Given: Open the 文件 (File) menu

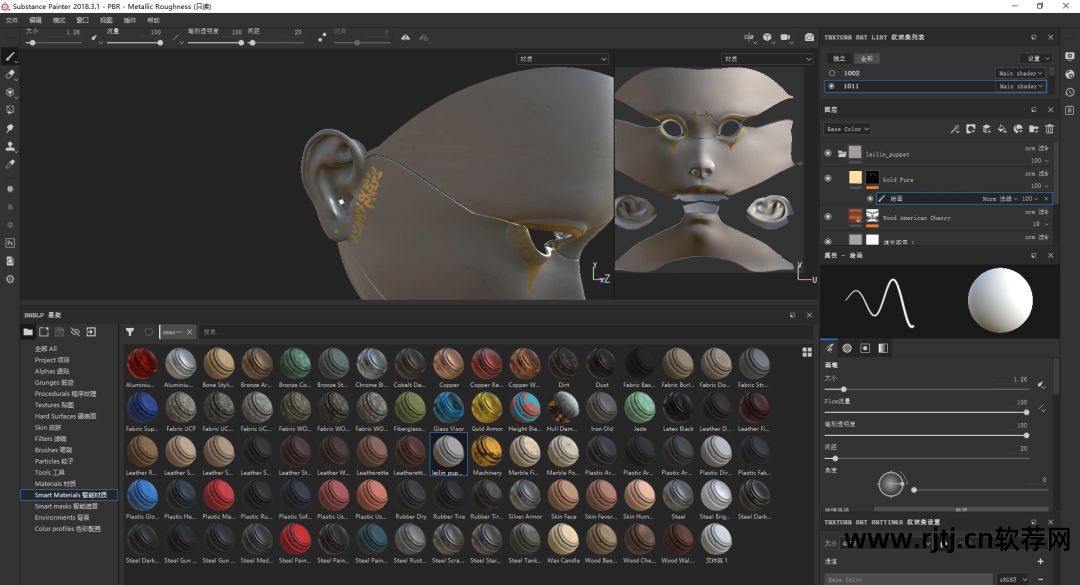Looking at the screenshot, I should tap(11, 20).
